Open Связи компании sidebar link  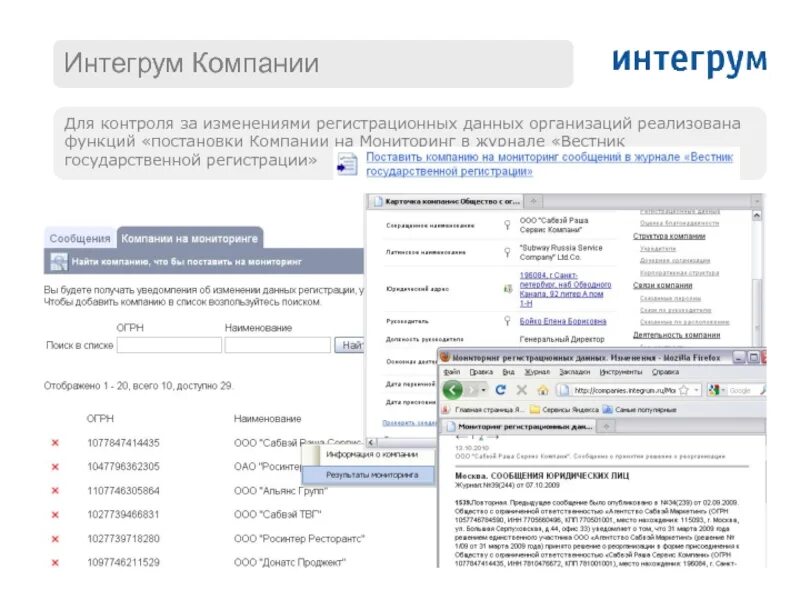[663, 285]
